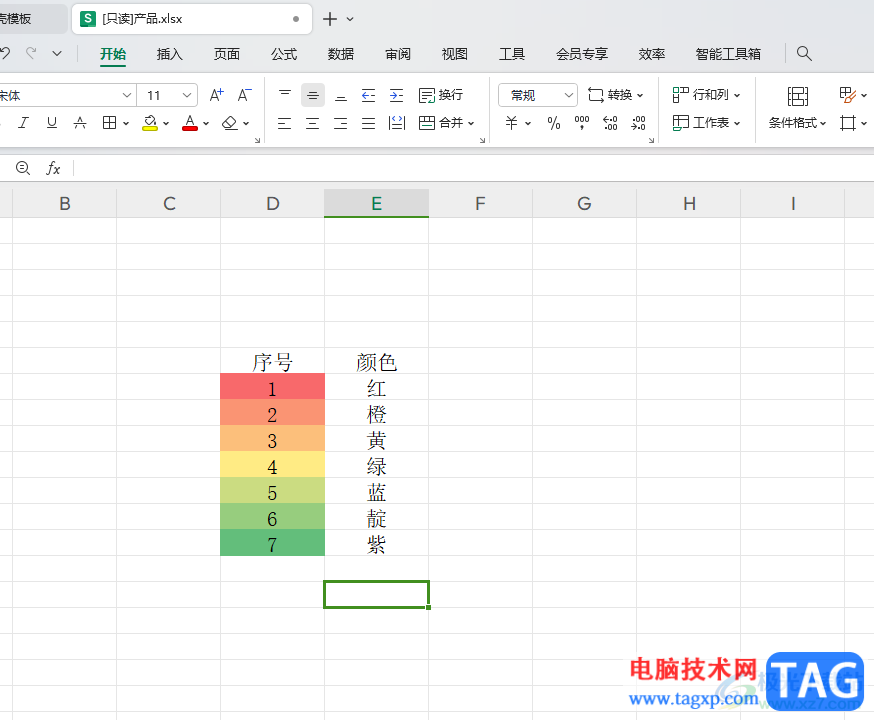Apply the red font color

(190, 123)
